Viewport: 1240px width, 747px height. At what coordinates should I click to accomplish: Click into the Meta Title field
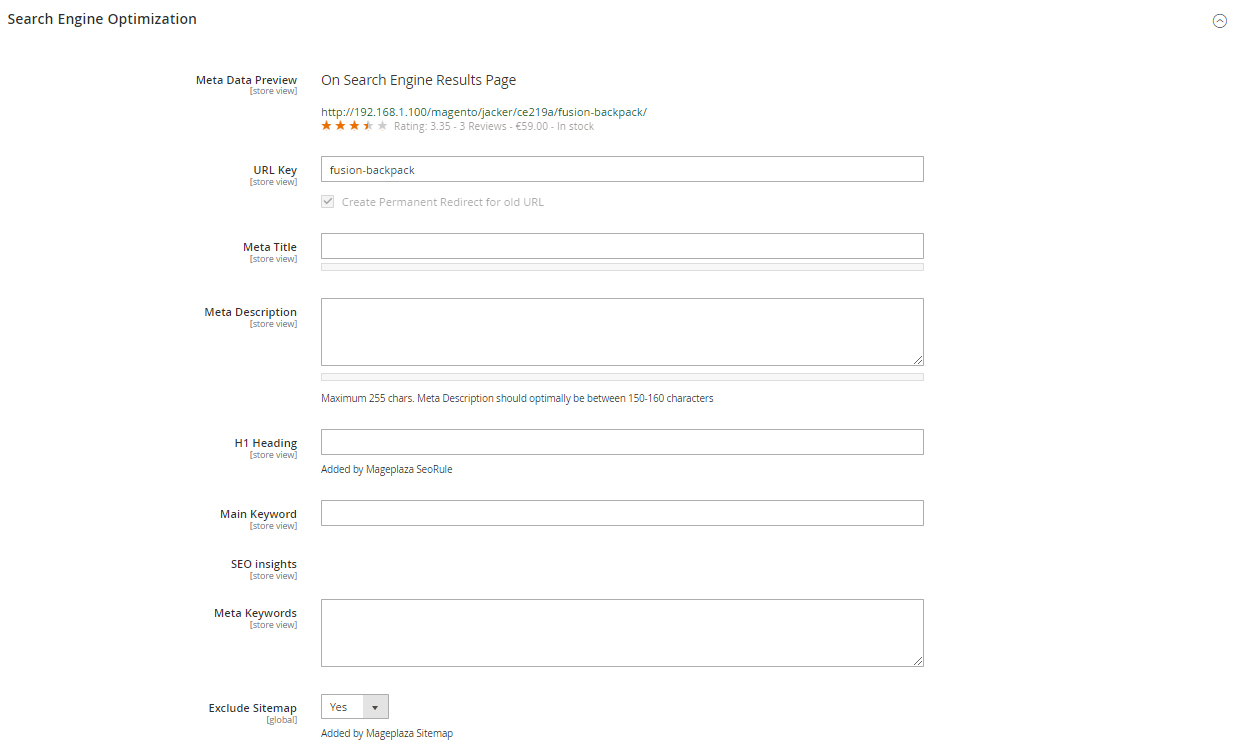[x=622, y=246]
